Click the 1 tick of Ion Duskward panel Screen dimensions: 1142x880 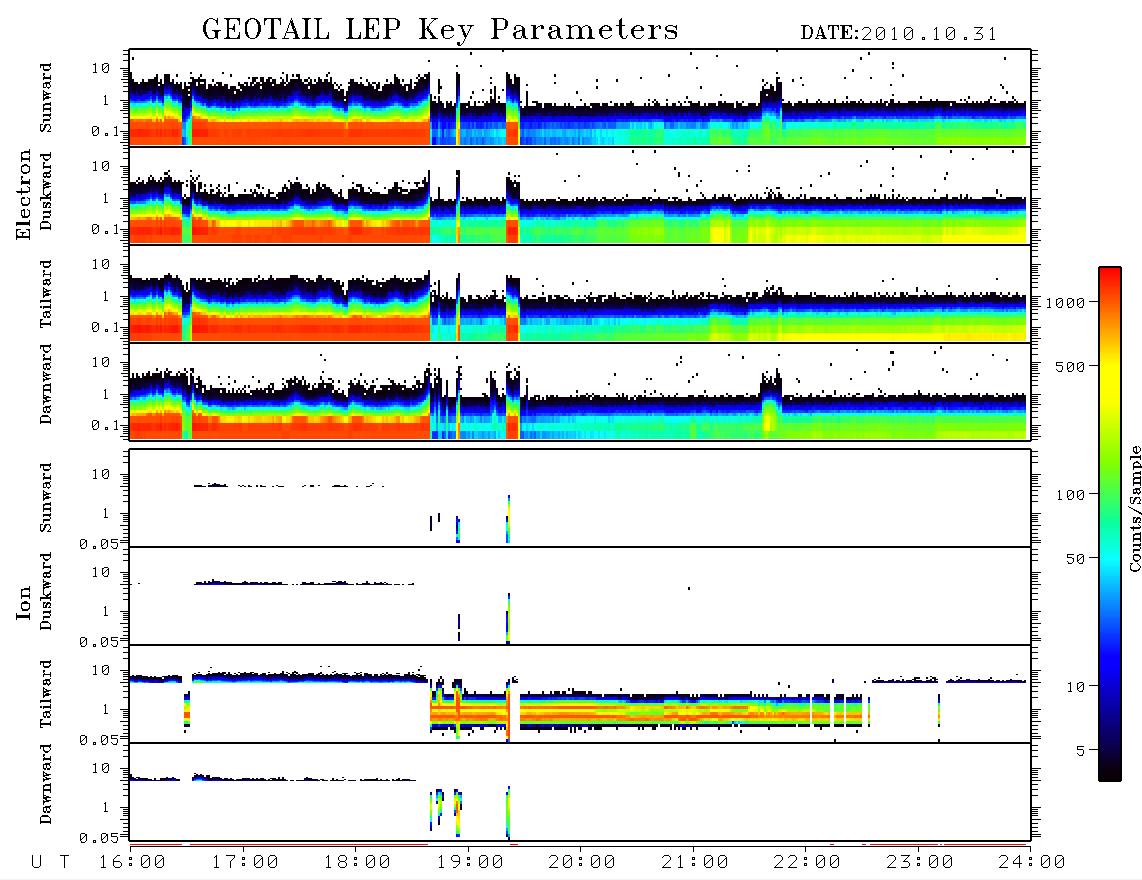106,611
